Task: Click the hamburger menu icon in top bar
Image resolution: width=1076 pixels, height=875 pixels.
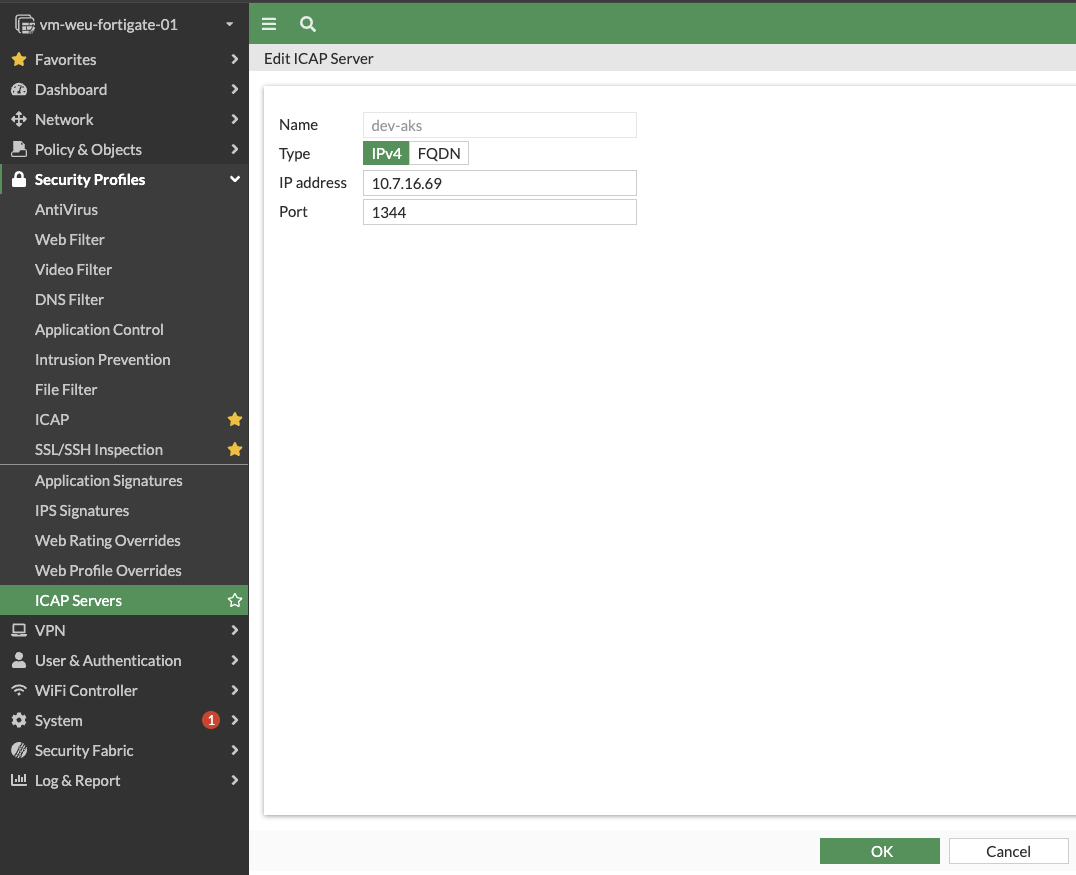Action: [x=269, y=24]
